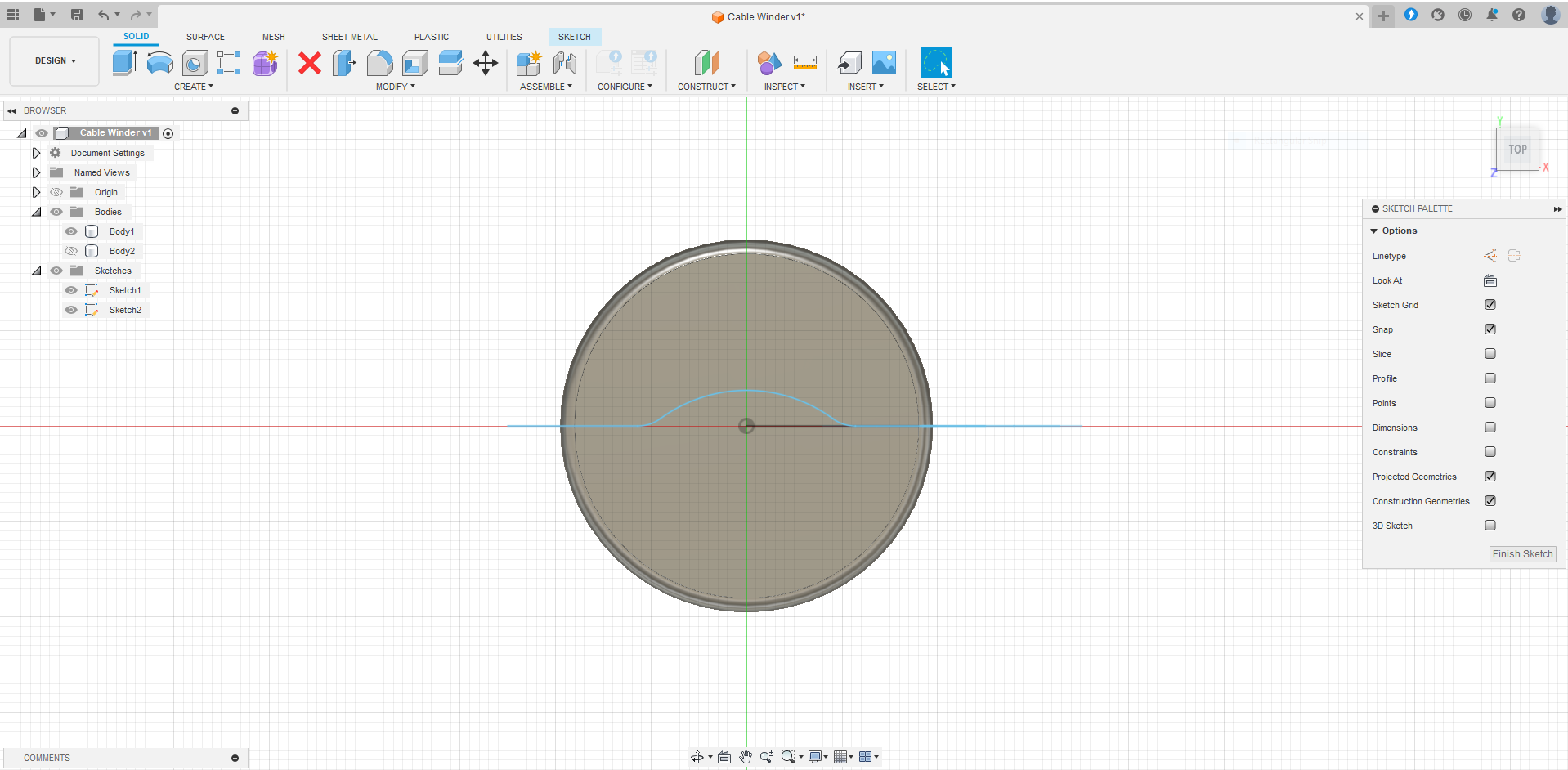
Task: Switch to the PLASTIC tab
Action: [432, 37]
